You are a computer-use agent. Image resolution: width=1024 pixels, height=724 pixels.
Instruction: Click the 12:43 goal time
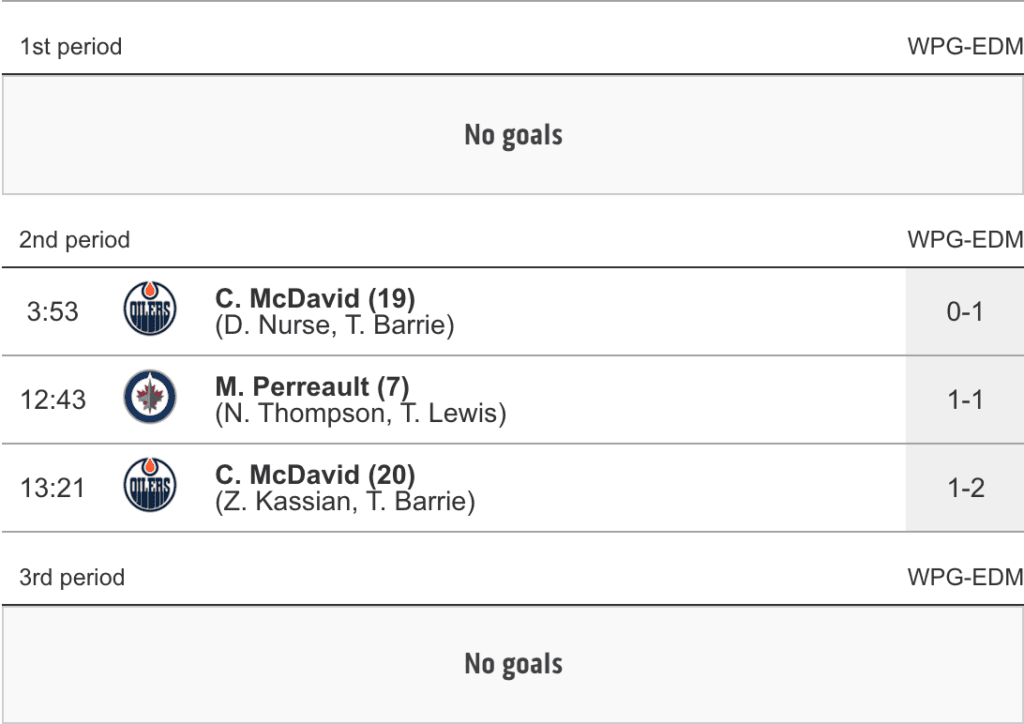pos(53,400)
